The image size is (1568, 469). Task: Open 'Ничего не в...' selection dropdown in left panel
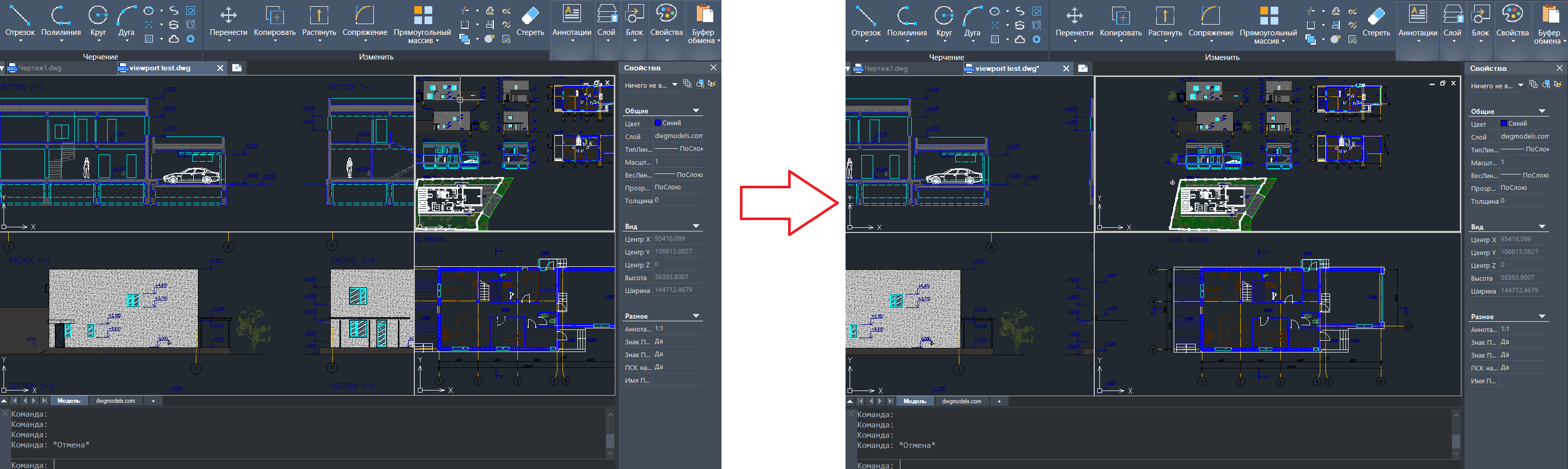pos(674,85)
